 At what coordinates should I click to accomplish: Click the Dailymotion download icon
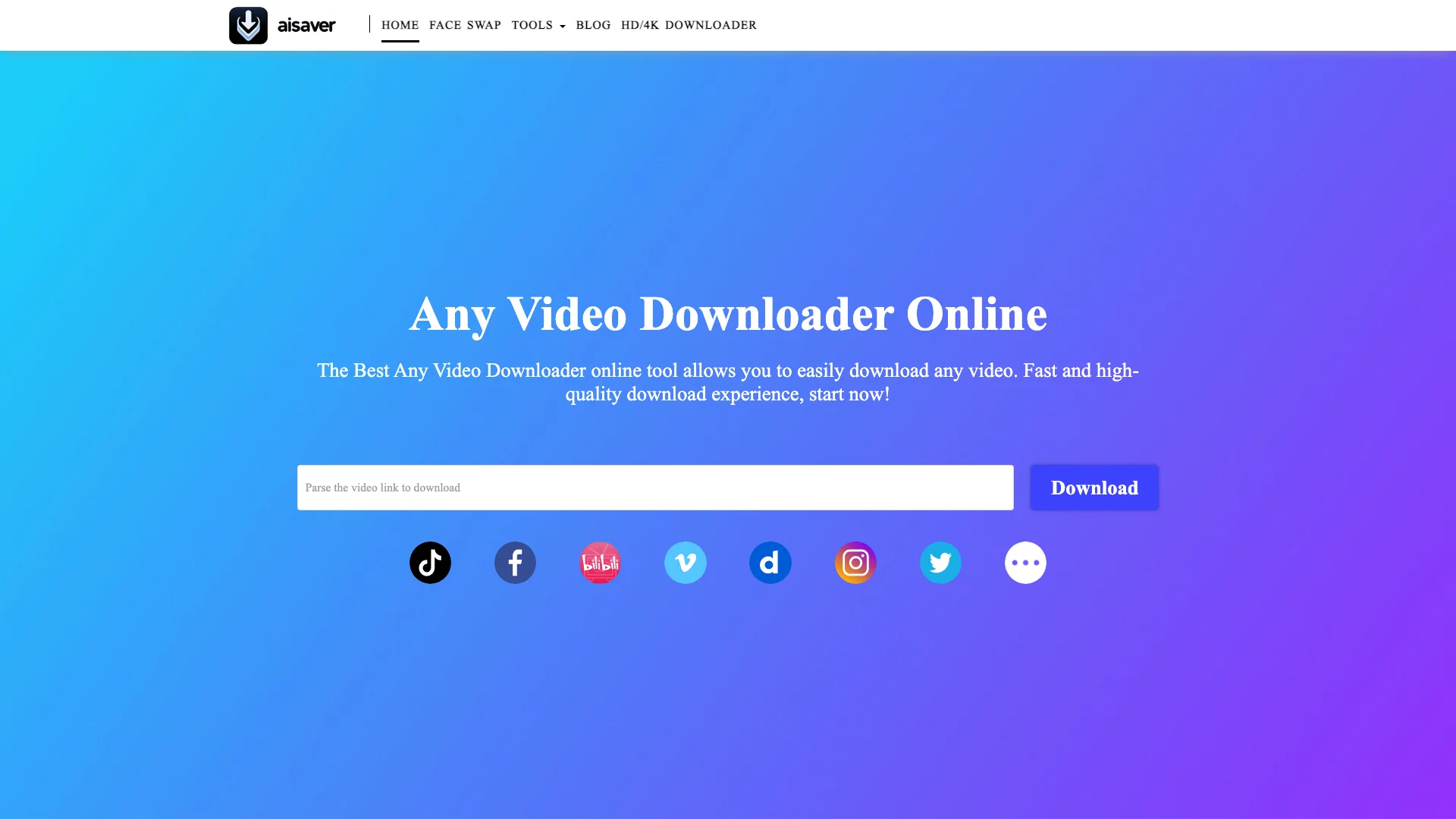point(770,562)
